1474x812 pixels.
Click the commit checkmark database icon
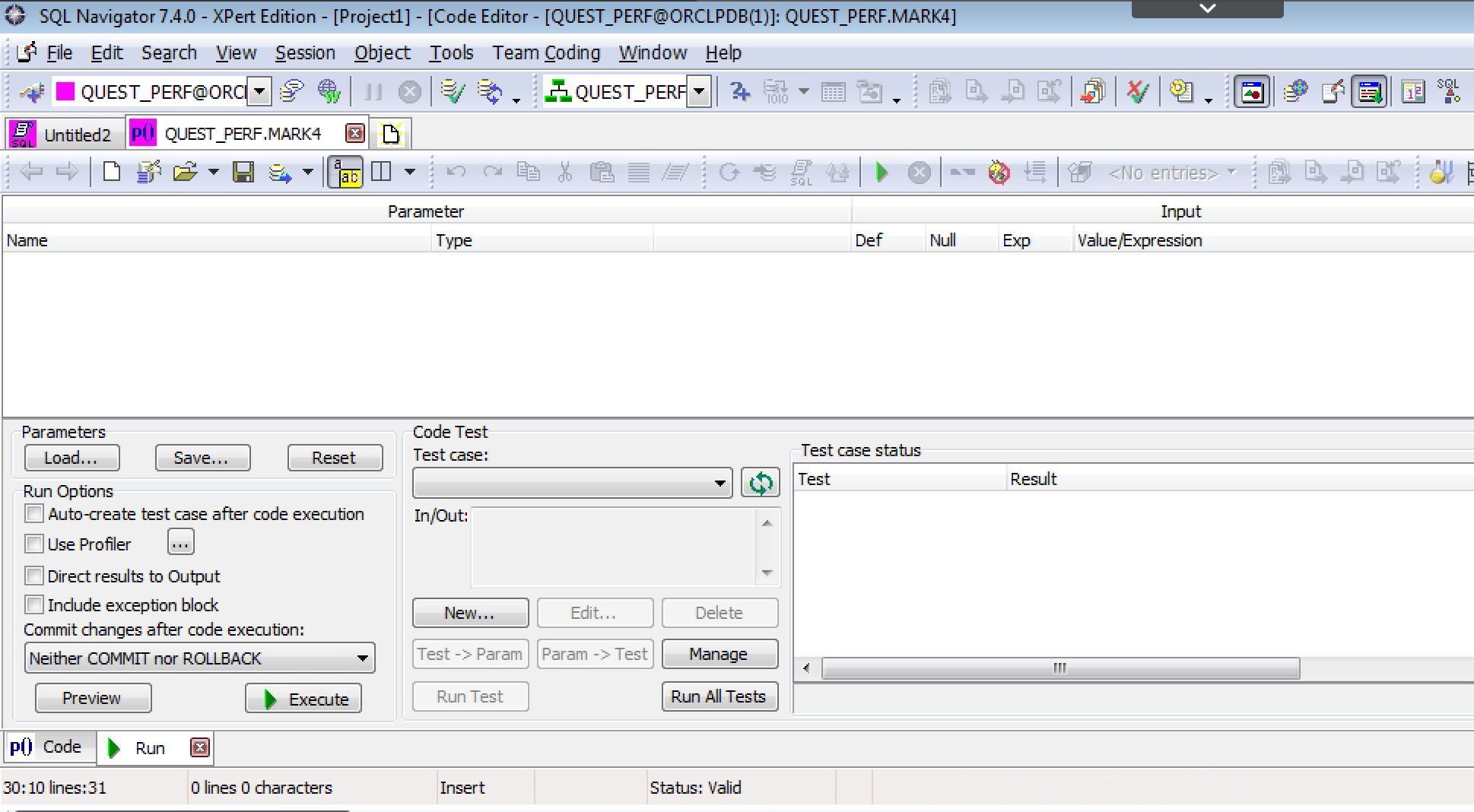[x=452, y=92]
